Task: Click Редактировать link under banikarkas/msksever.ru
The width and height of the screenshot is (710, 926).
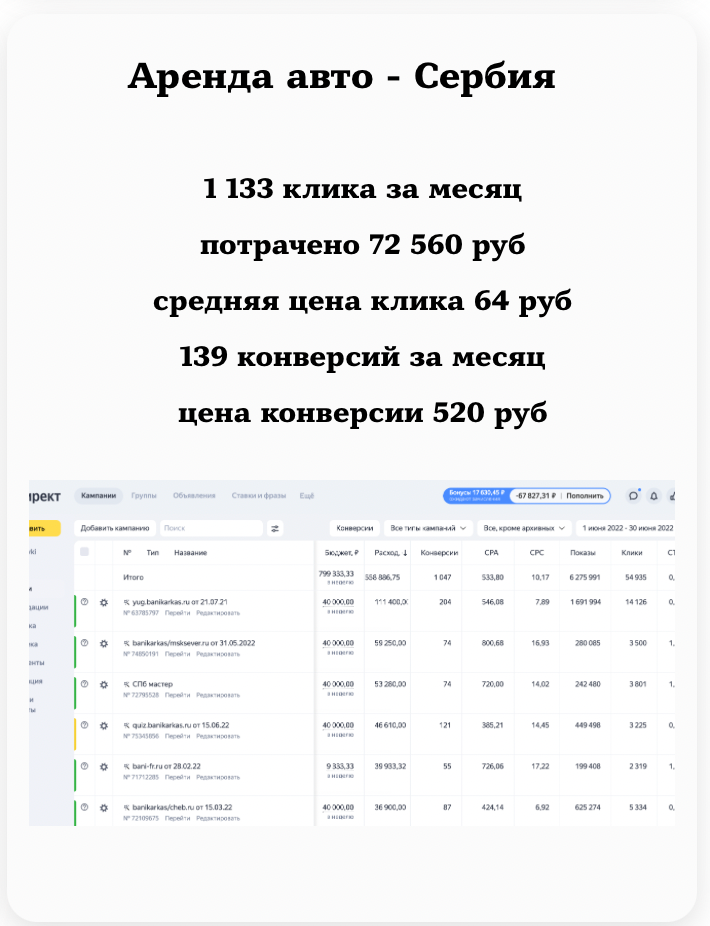Action: tap(218, 653)
